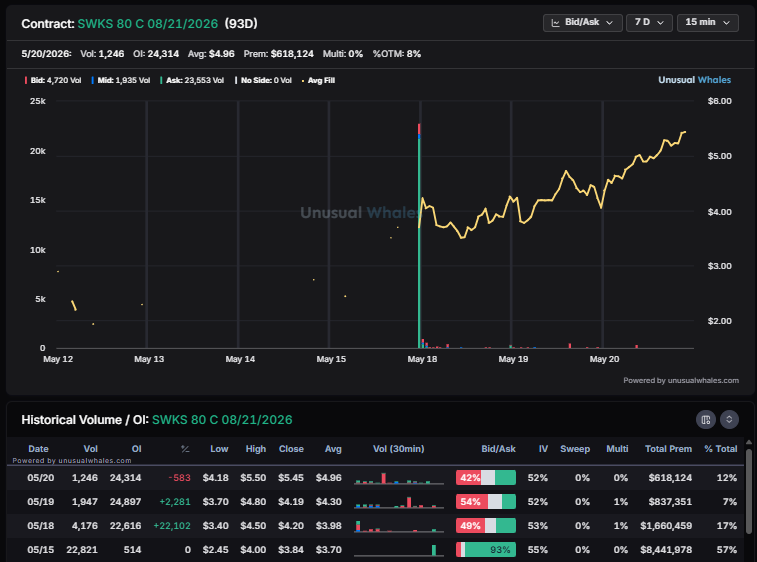757x562 pixels.
Task: Sort table by the Date column header
Action: (x=38, y=449)
